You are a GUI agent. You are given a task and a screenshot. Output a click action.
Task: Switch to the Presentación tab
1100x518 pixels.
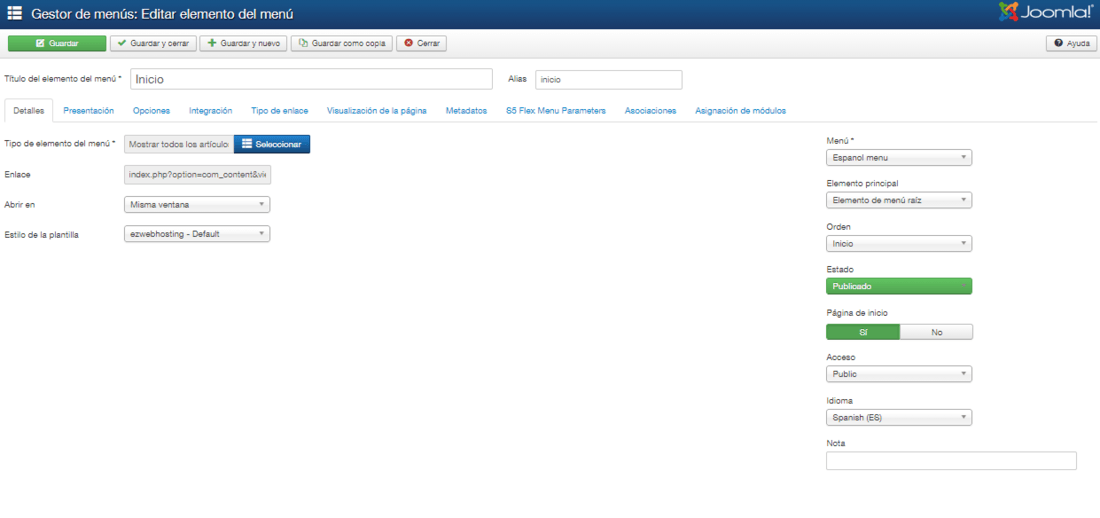88,111
